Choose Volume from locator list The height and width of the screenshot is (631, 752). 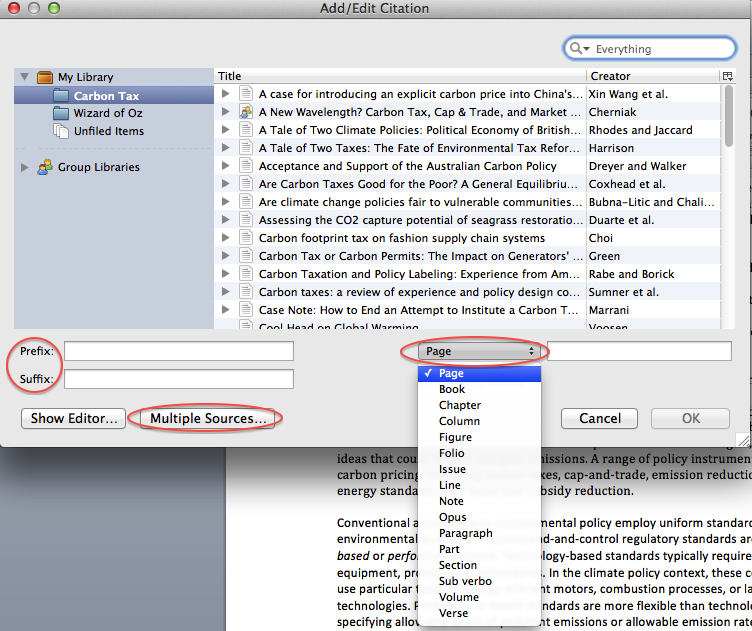[479, 597]
